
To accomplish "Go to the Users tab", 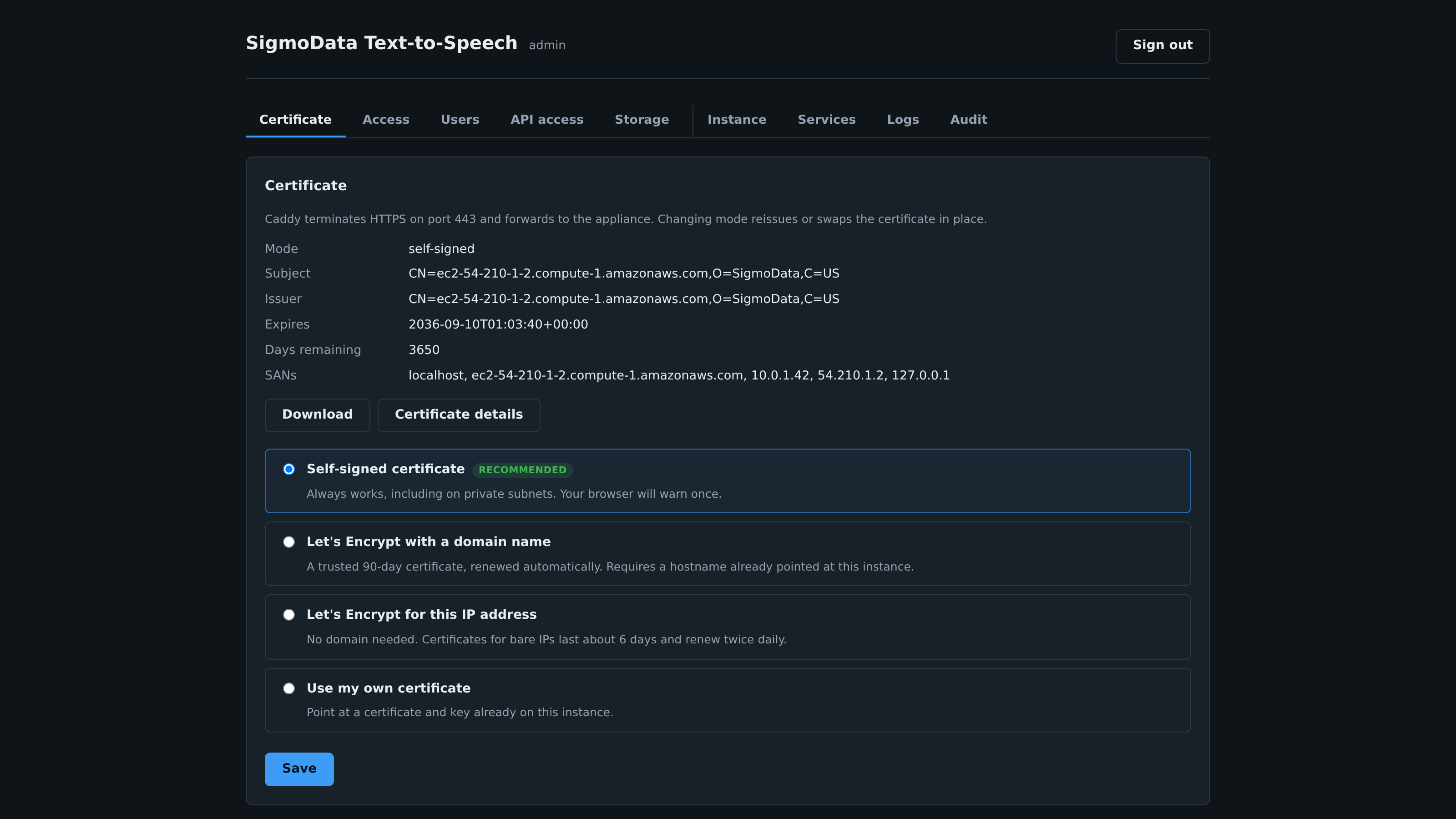I will tap(460, 120).
